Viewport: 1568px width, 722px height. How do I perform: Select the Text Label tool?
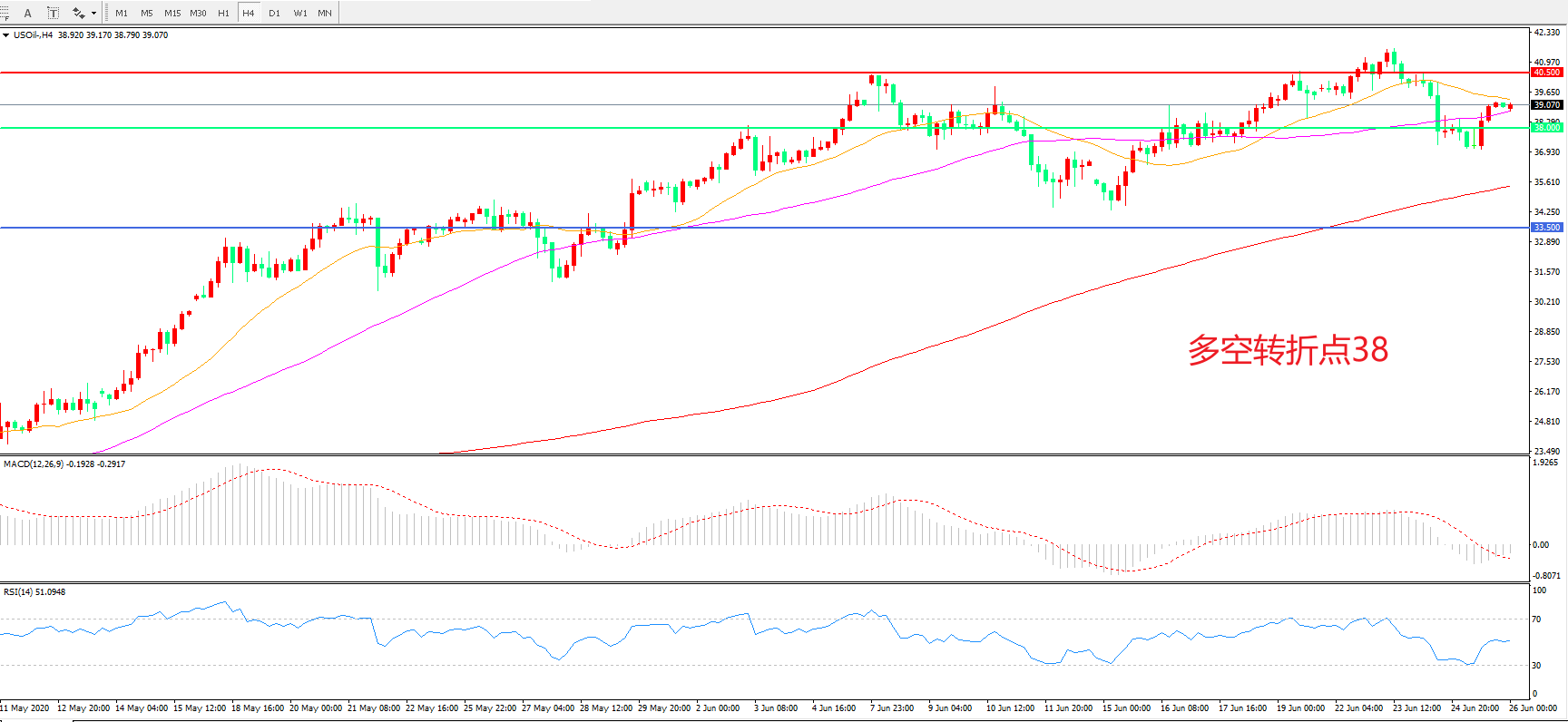click(53, 13)
